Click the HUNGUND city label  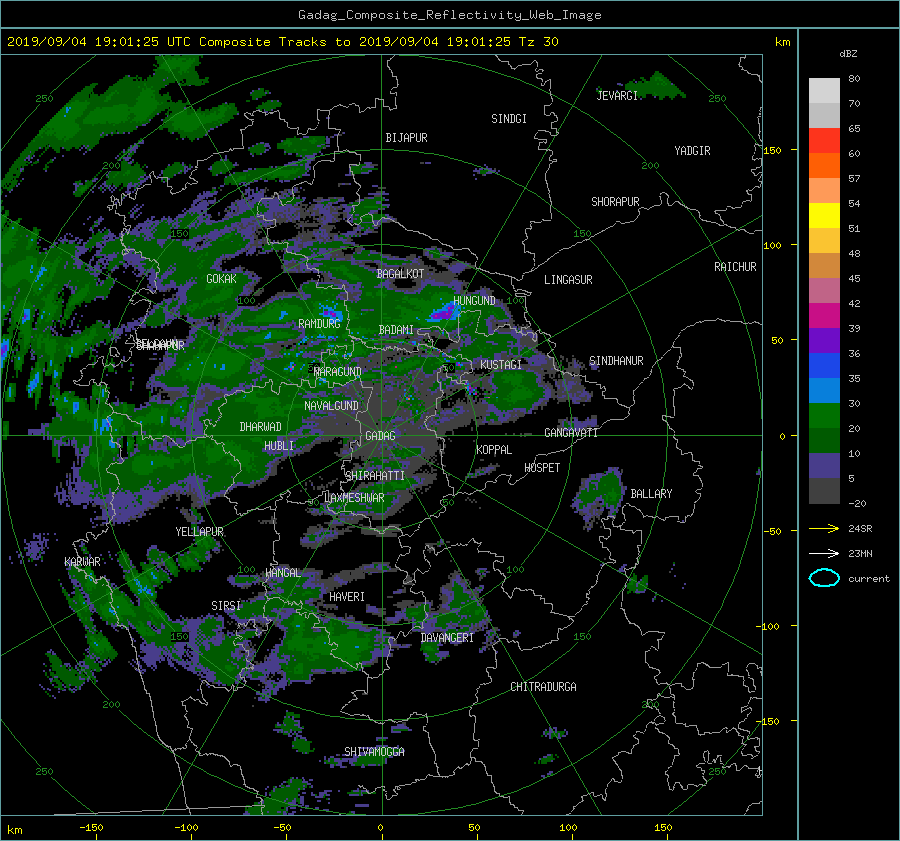[474, 301]
